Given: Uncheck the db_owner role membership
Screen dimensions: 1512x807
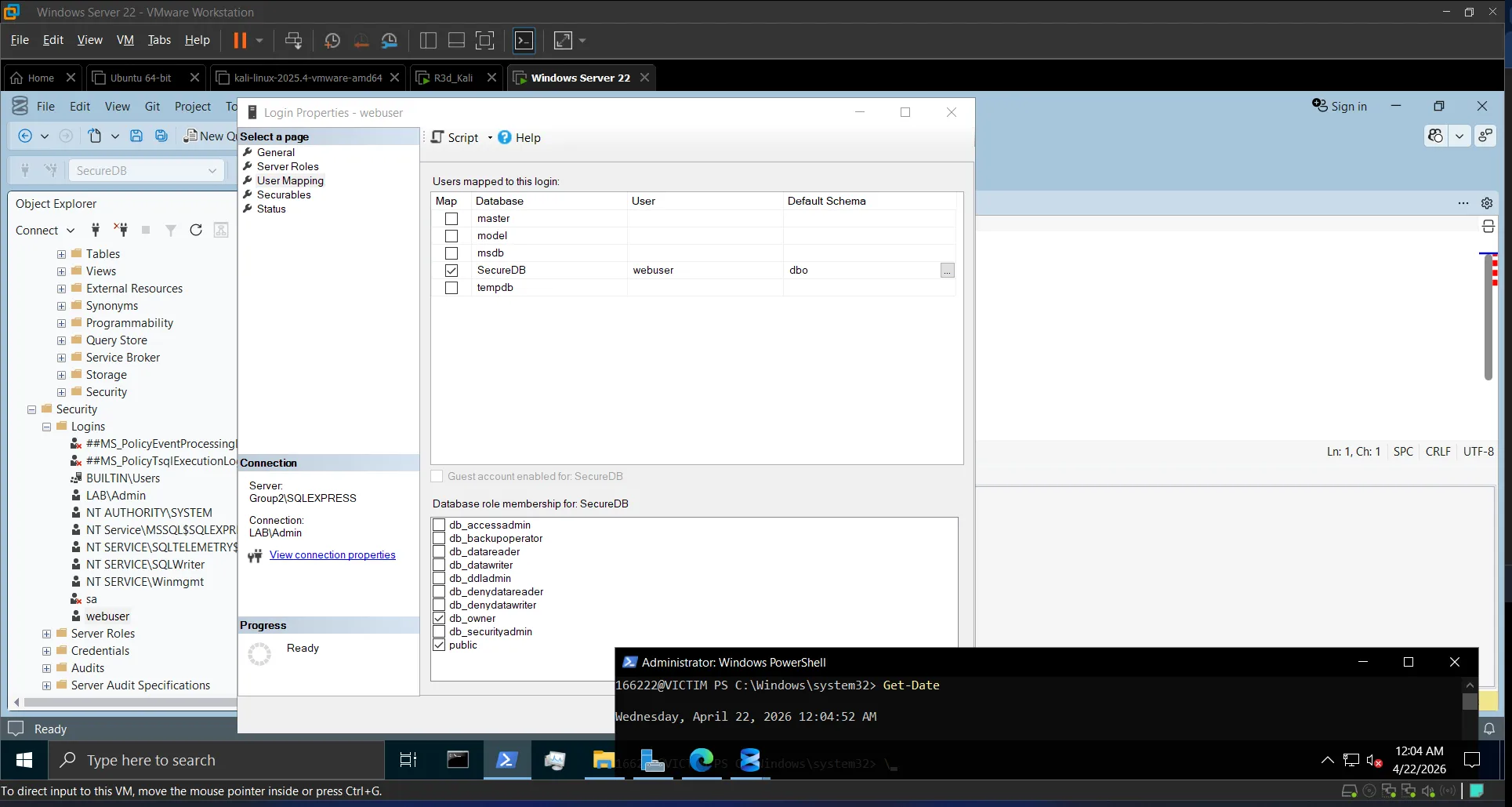Looking at the screenshot, I should [439, 619].
